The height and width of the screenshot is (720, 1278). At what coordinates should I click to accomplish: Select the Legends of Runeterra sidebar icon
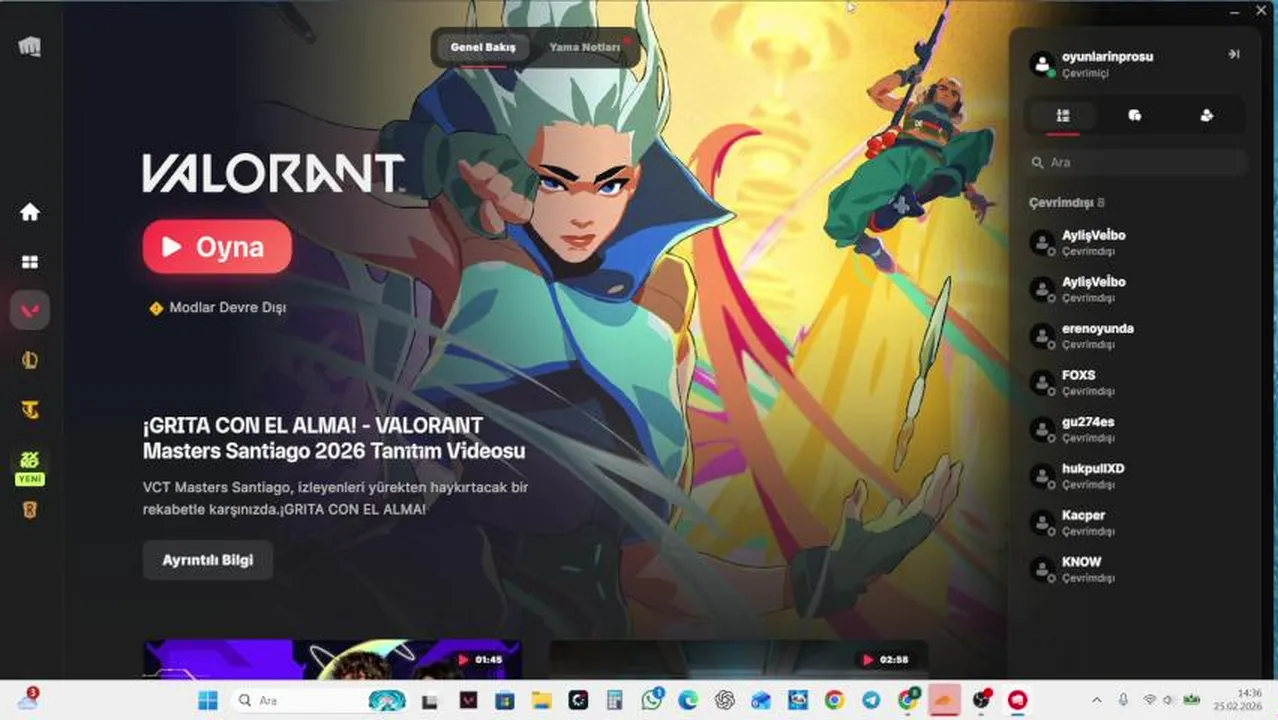30,510
